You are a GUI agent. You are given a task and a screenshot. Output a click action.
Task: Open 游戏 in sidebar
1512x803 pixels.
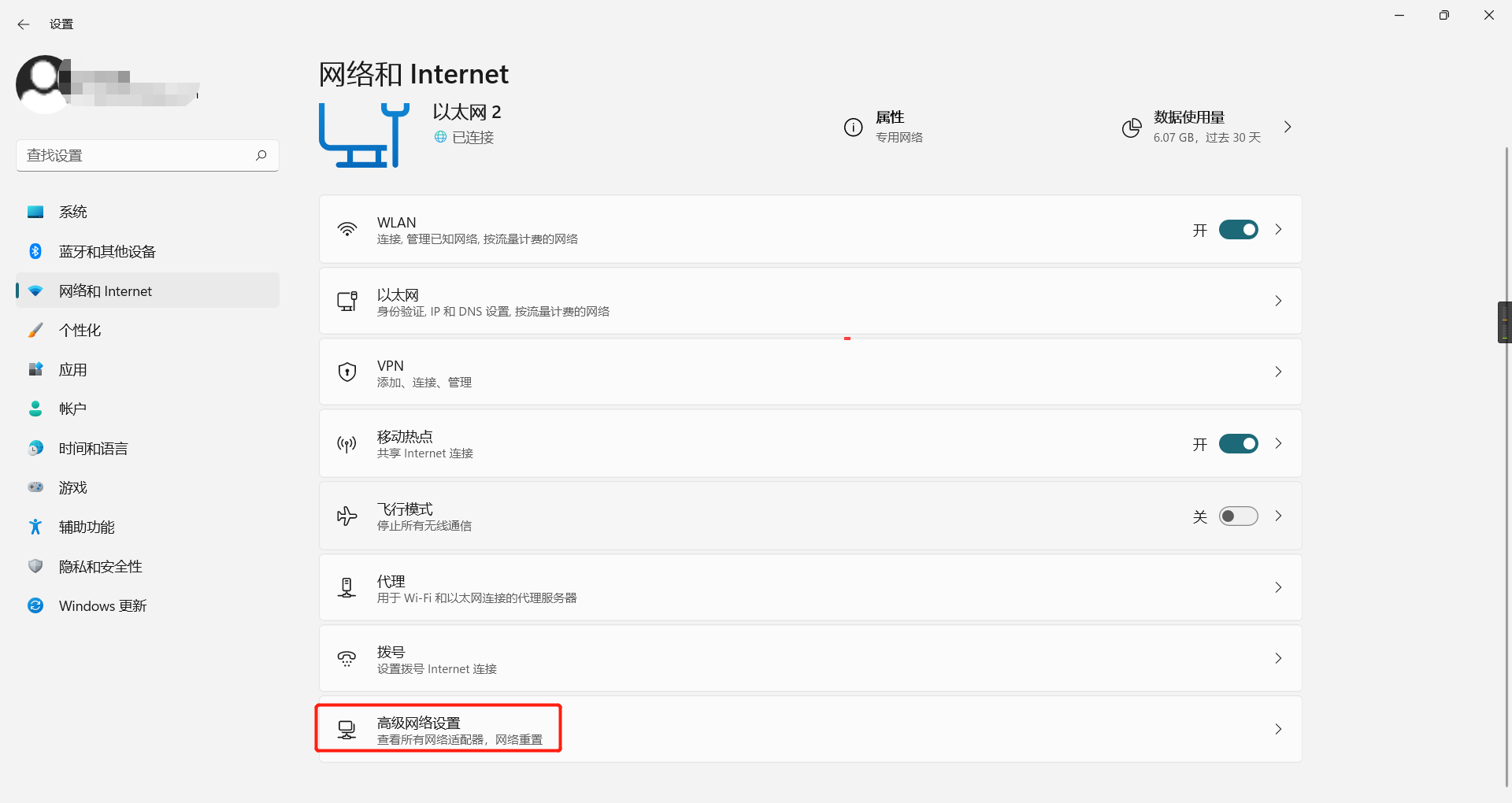[x=147, y=487]
